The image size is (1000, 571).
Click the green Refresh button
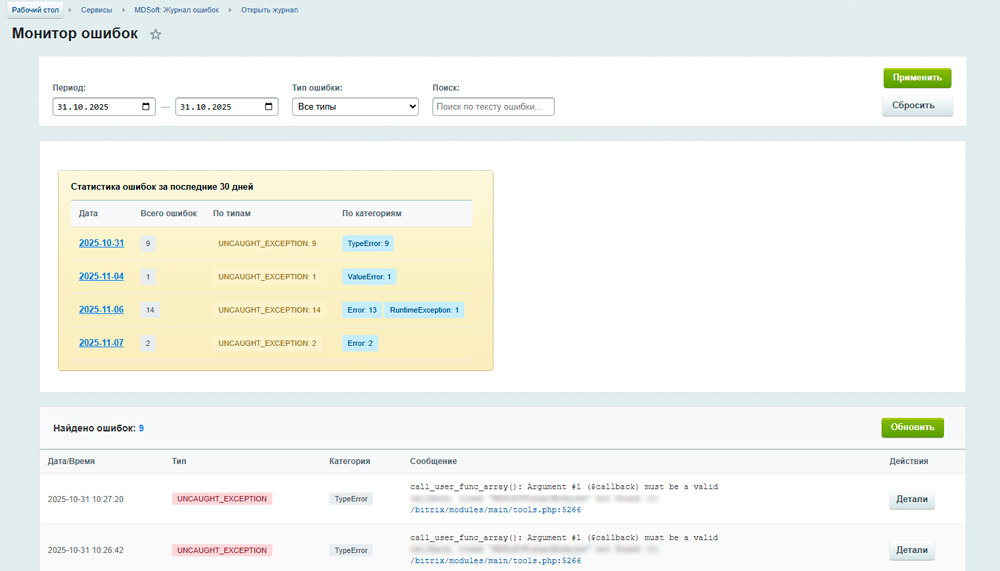911,428
